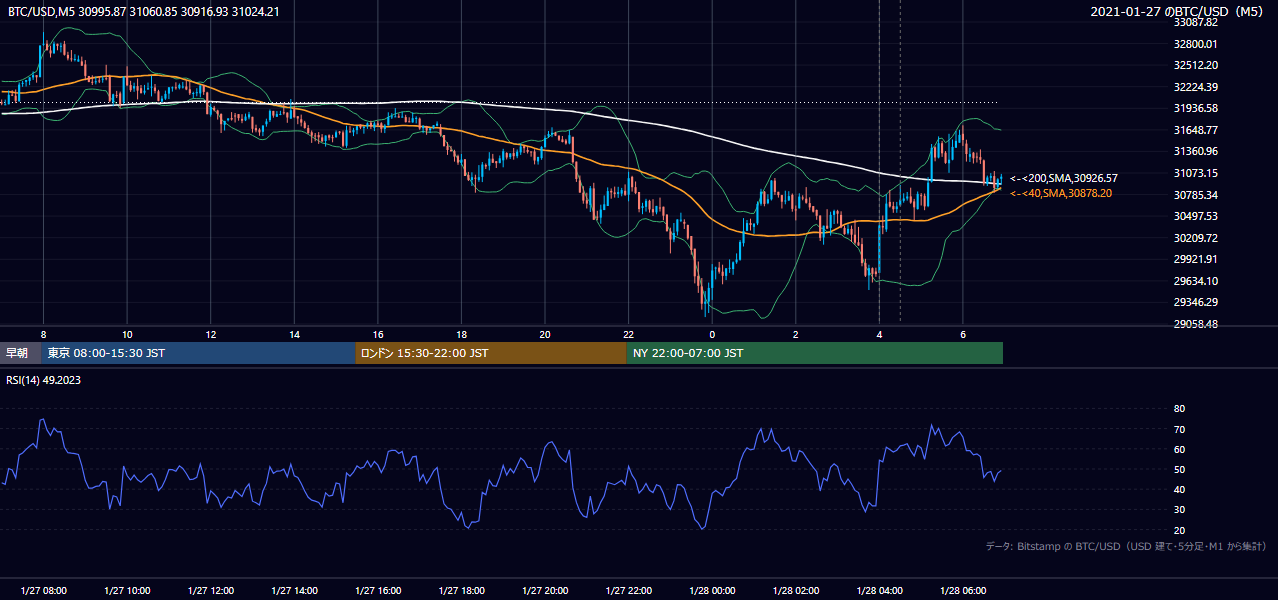Click price axis label 31936.58
The height and width of the screenshot is (600, 1278).
[1196, 108]
